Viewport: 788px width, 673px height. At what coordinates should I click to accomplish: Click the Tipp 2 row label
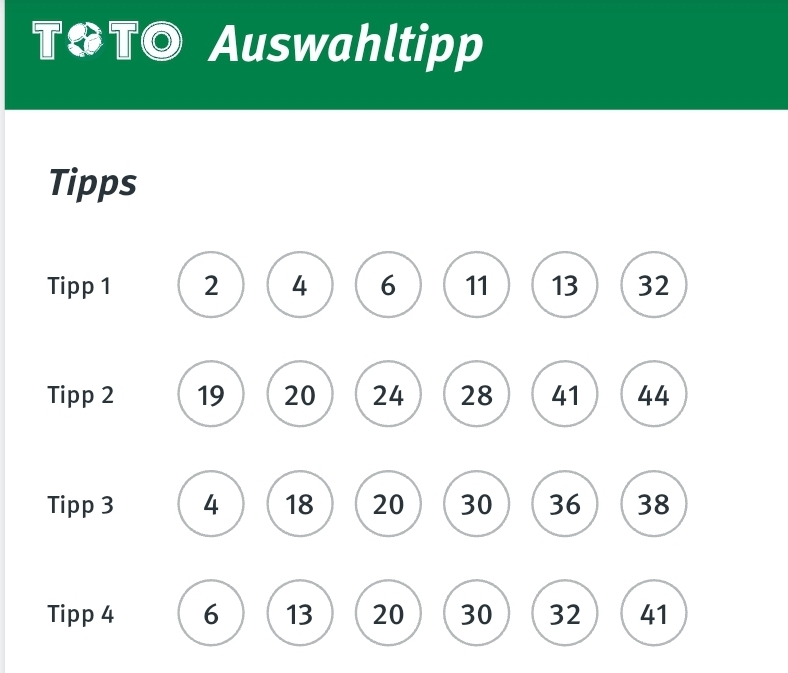(80, 396)
